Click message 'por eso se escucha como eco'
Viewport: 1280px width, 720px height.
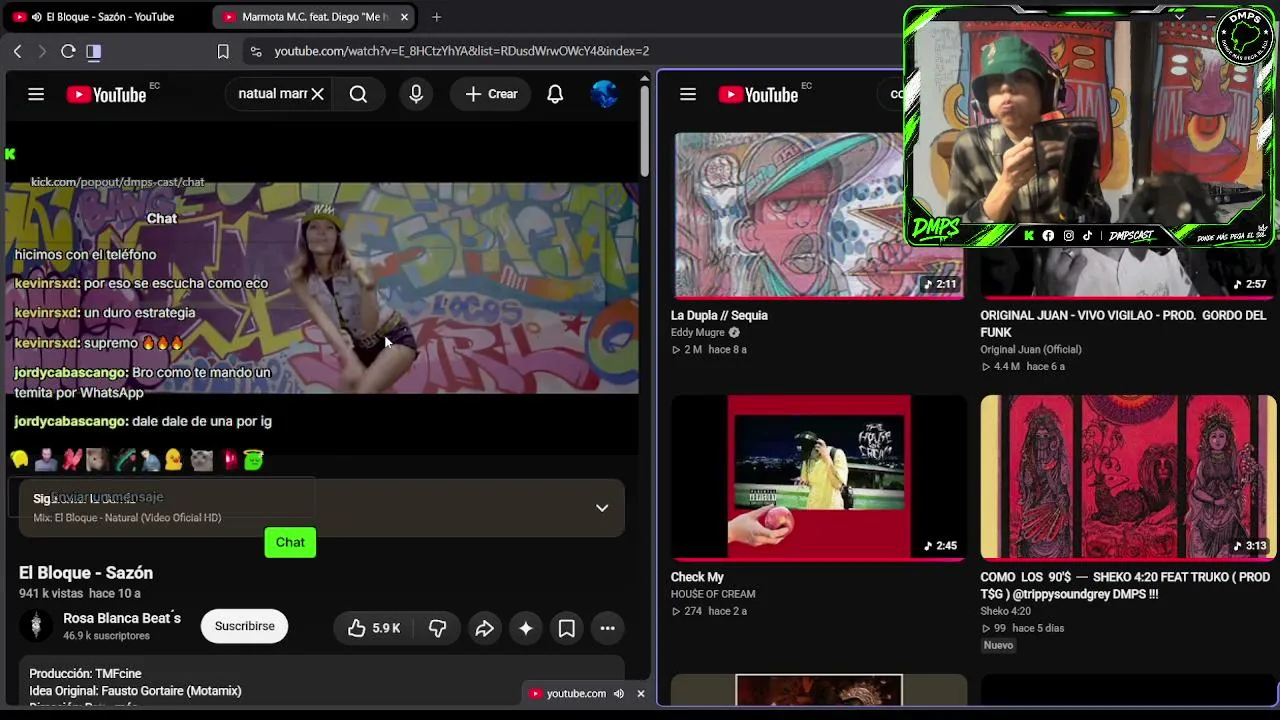tap(176, 283)
